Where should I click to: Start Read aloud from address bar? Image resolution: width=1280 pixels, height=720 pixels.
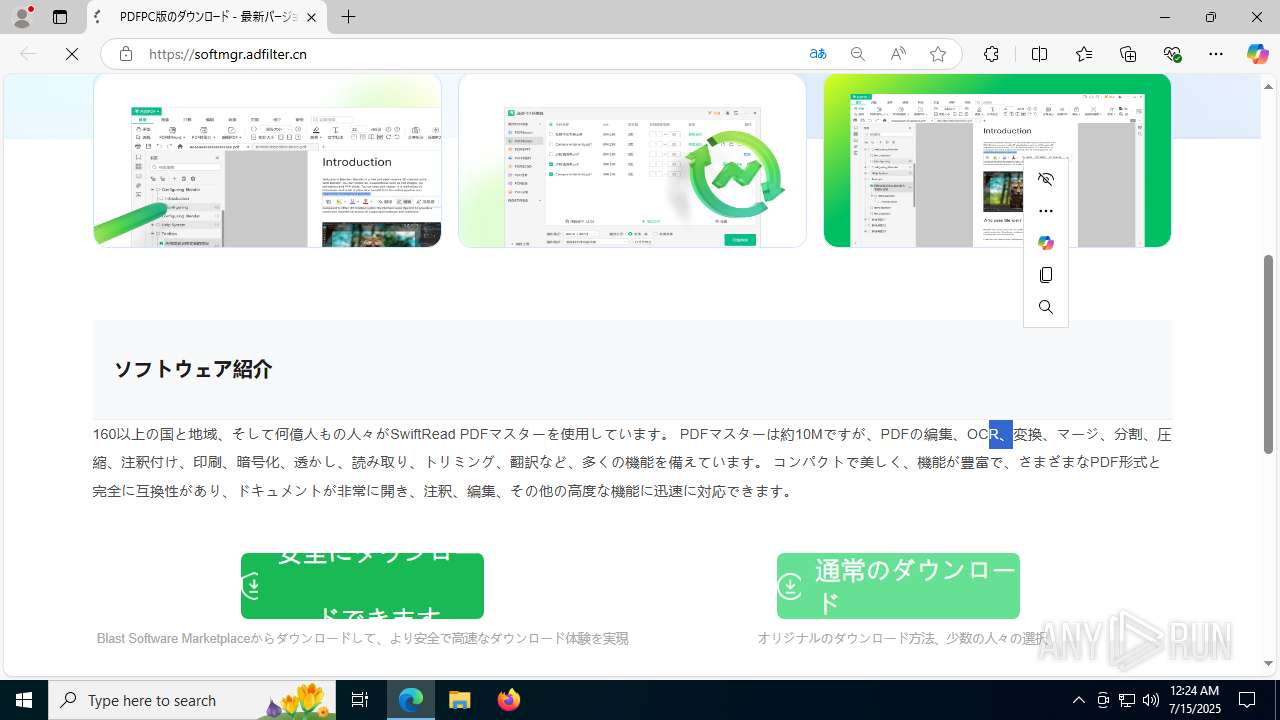(x=898, y=54)
